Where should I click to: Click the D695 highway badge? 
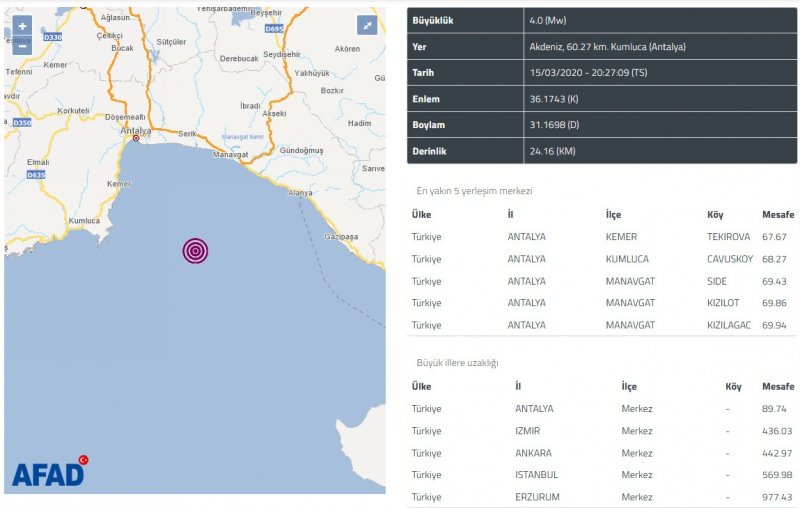pos(275,29)
